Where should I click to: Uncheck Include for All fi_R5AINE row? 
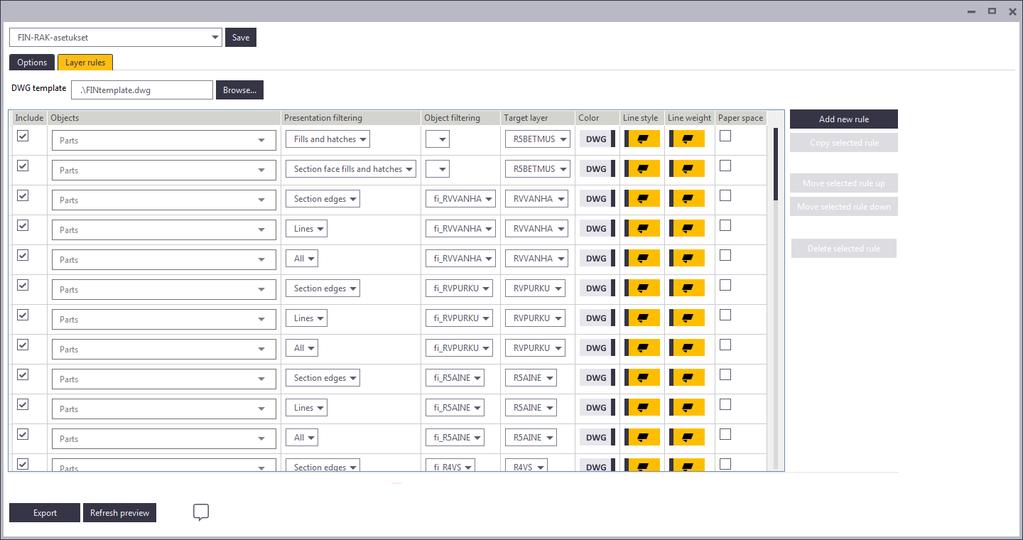point(23,434)
